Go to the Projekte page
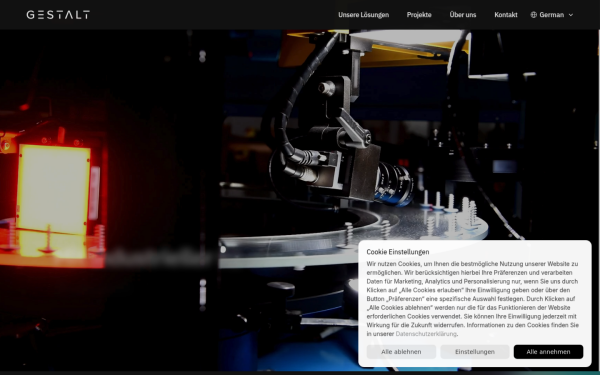The width and height of the screenshot is (600, 375). tap(419, 15)
